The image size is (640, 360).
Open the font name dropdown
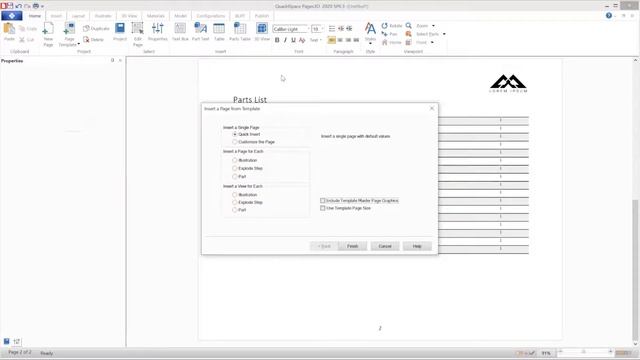click(308, 29)
